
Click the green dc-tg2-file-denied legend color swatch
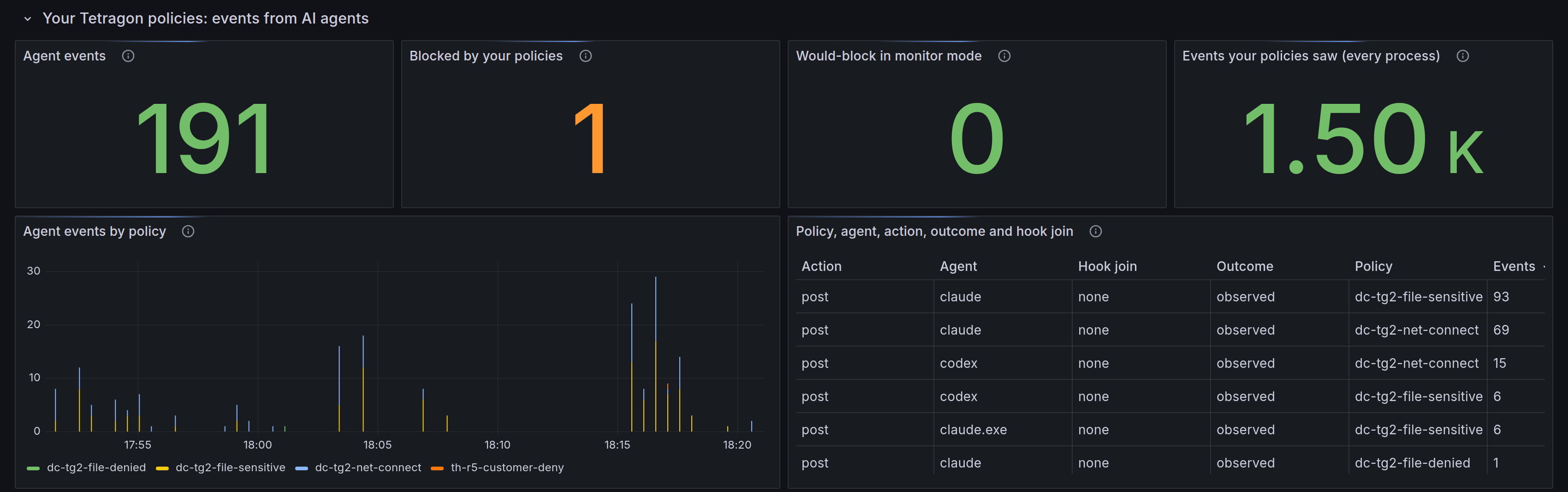[x=34, y=468]
